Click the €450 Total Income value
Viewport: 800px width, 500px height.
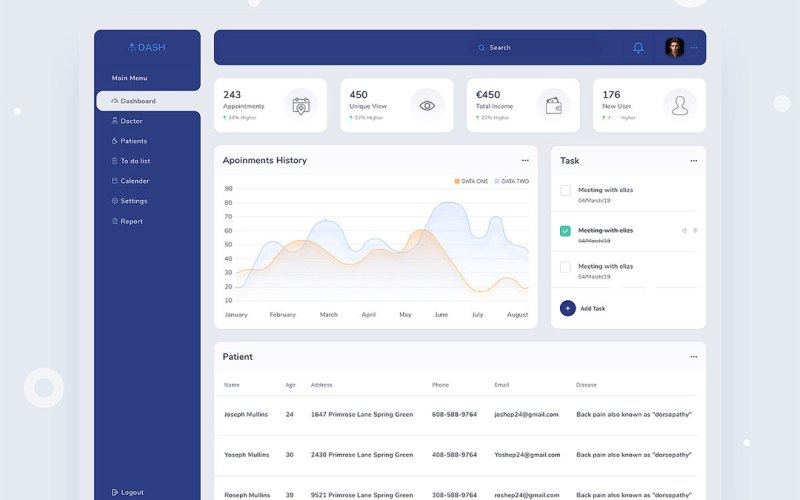point(488,94)
